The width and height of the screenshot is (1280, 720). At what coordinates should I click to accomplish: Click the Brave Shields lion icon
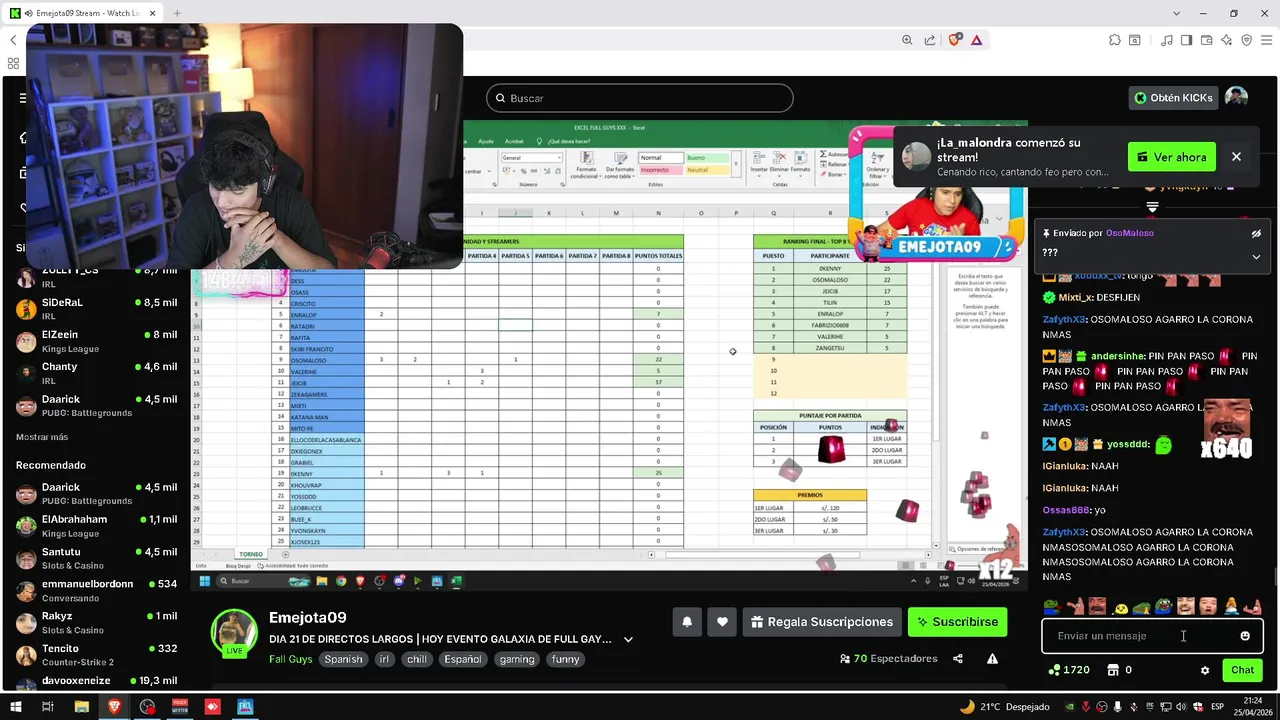click(x=955, y=40)
